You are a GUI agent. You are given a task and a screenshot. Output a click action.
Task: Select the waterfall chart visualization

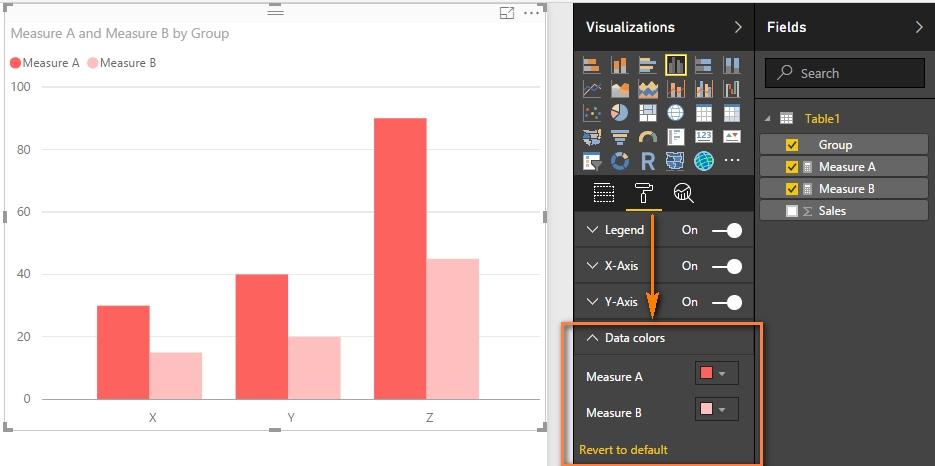pos(732,89)
